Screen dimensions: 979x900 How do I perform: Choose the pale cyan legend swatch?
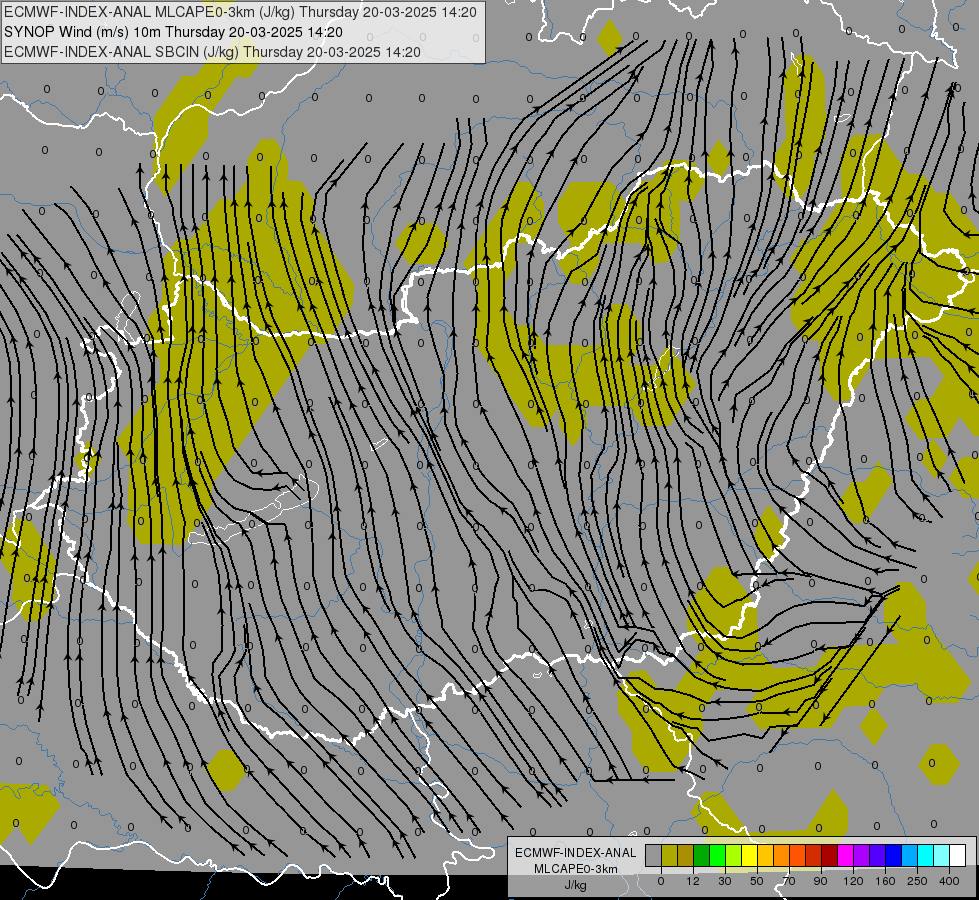pyautogui.click(x=942, y=855)
